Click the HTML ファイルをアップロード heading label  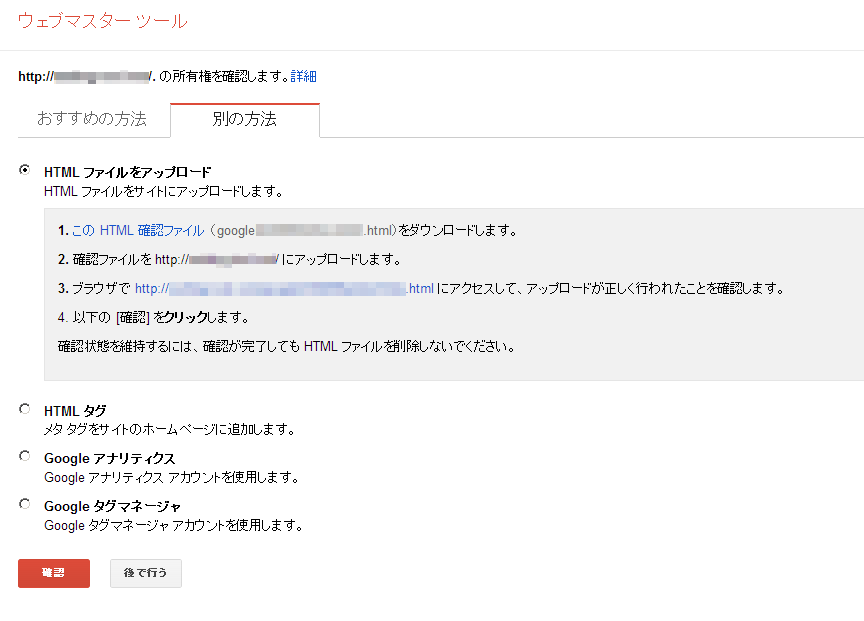pyautogui.click(x=127, y=172)
